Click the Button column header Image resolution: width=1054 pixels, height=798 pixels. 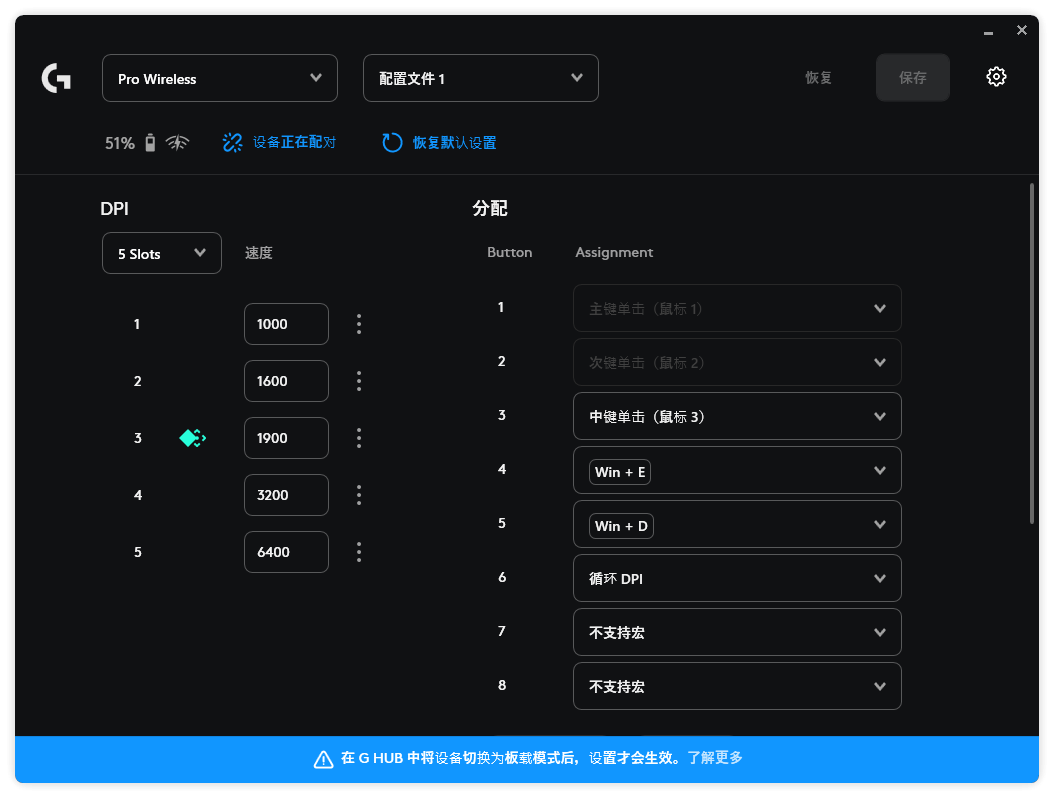[x=510, y=253]
